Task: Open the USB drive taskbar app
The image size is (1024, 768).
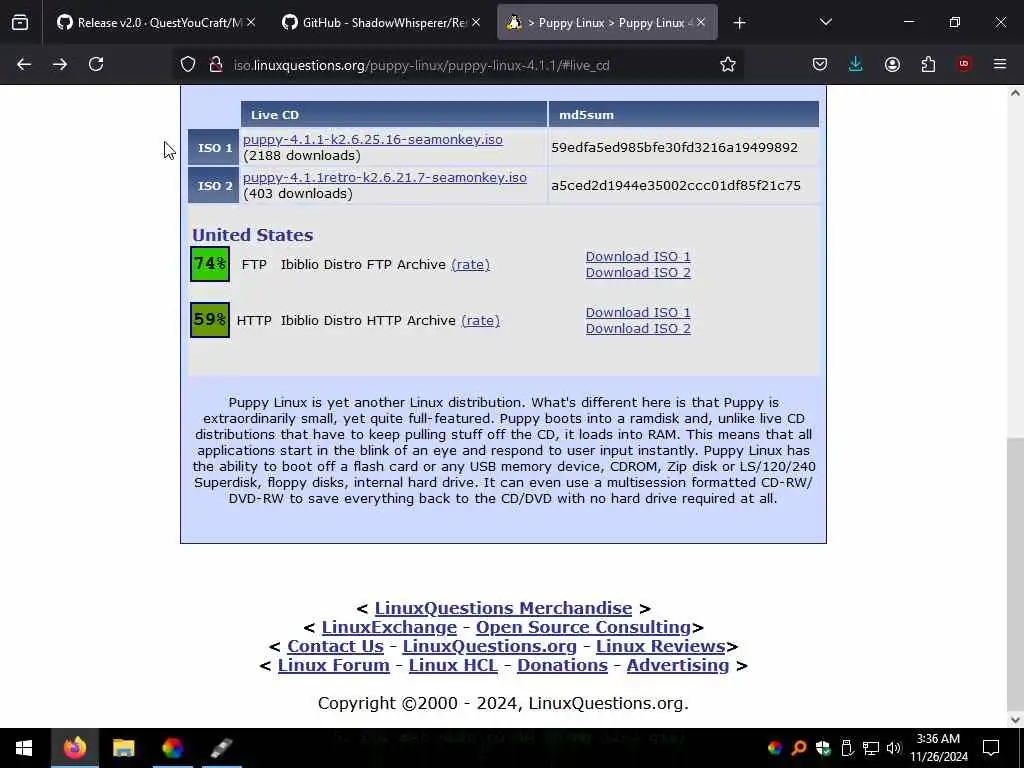Action: pyautogui.click(x=222, y=748)
